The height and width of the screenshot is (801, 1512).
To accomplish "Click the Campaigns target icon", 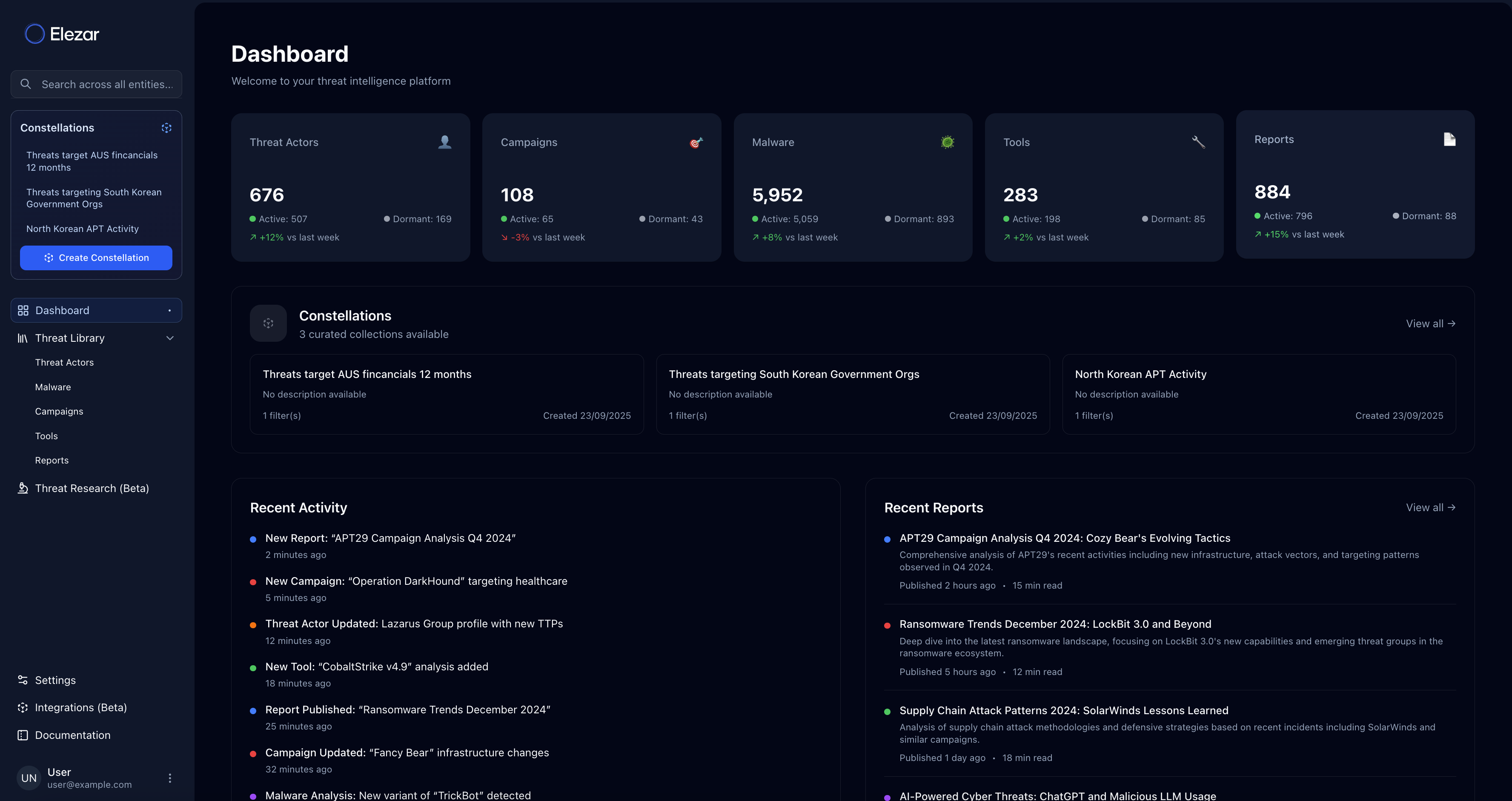I will pos(696,143).
